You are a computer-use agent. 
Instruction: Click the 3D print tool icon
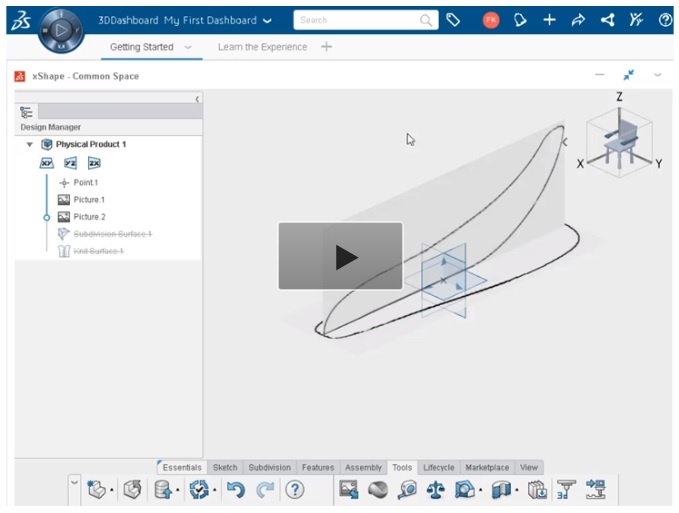pos(566,490)
